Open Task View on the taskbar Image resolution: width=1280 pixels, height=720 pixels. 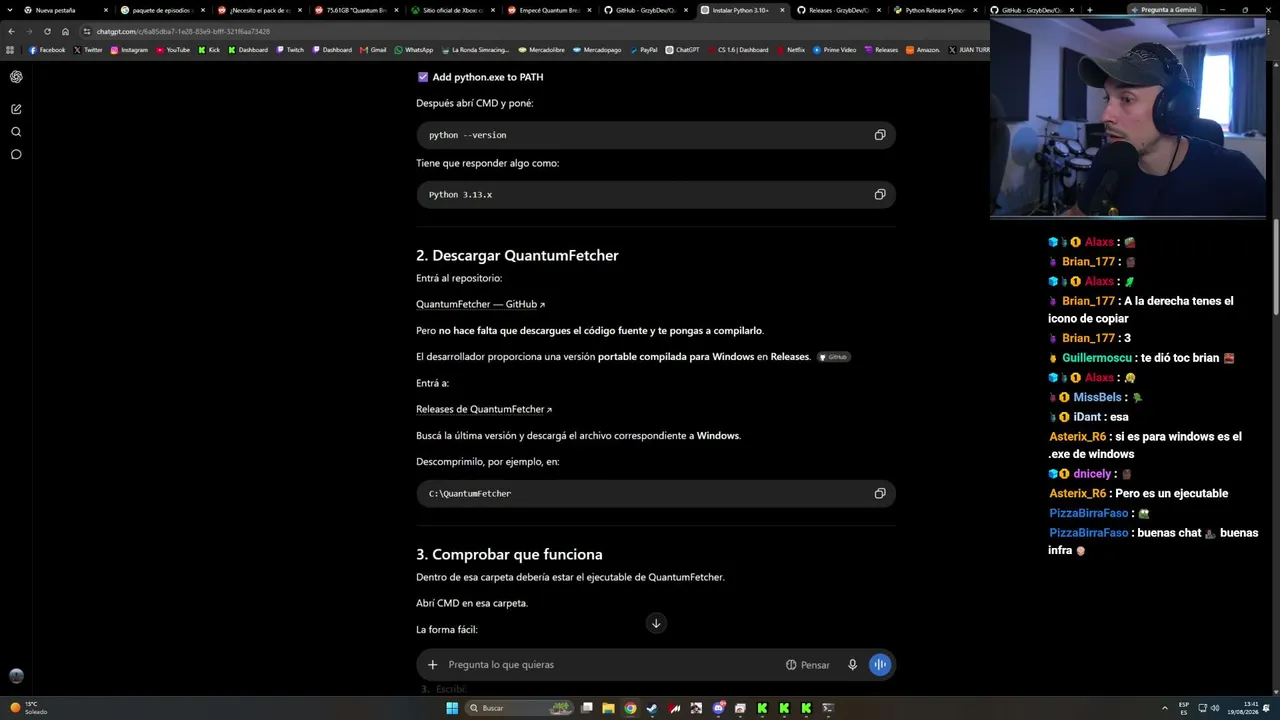tap(587, 708)
